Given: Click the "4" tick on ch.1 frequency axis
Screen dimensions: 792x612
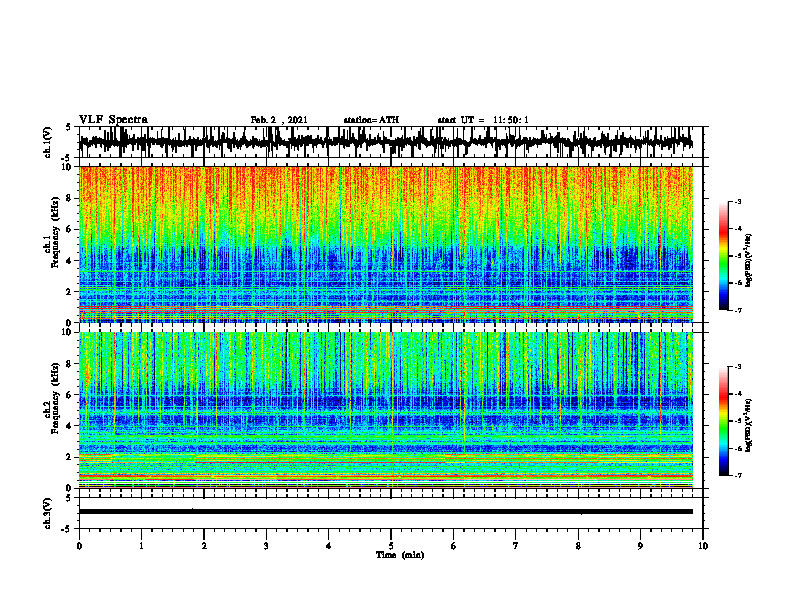Looking at the screenshot, I should pyautogui.click(x=69, y=261).
